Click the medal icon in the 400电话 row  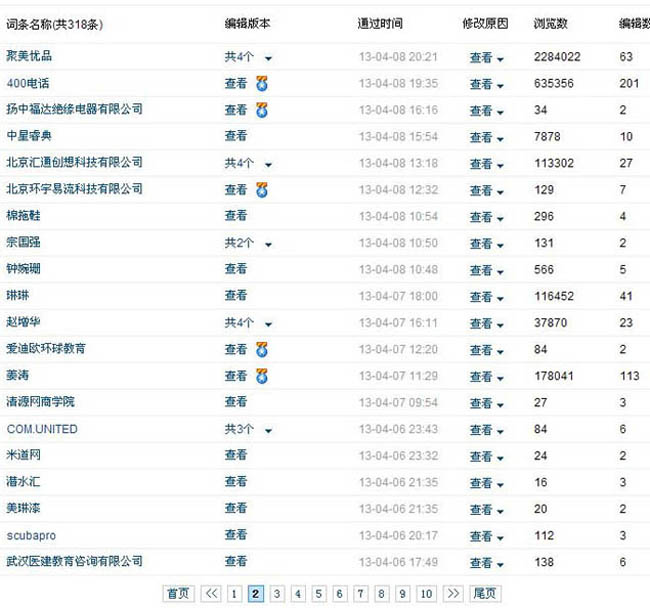pyautogui.click(x=262, y=84)
